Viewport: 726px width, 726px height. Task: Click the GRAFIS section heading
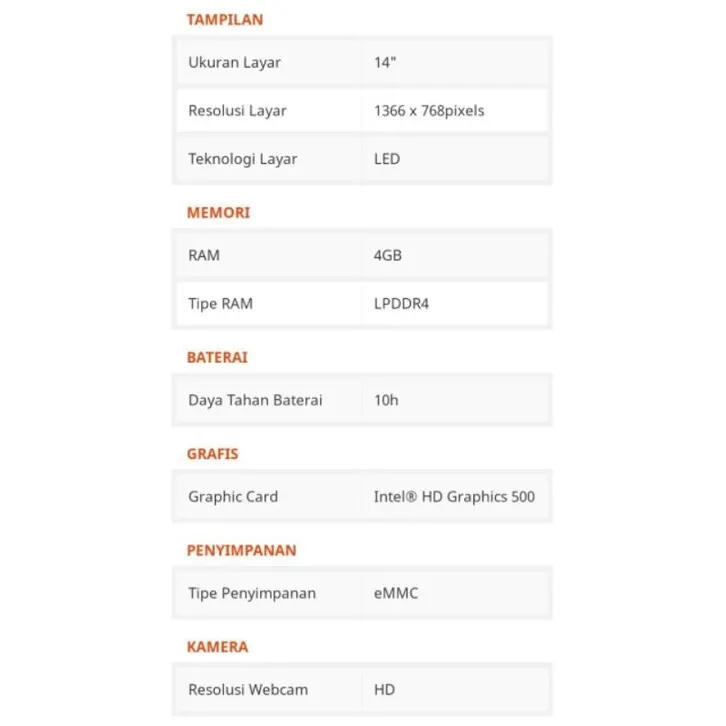click(x=213, y=454)
